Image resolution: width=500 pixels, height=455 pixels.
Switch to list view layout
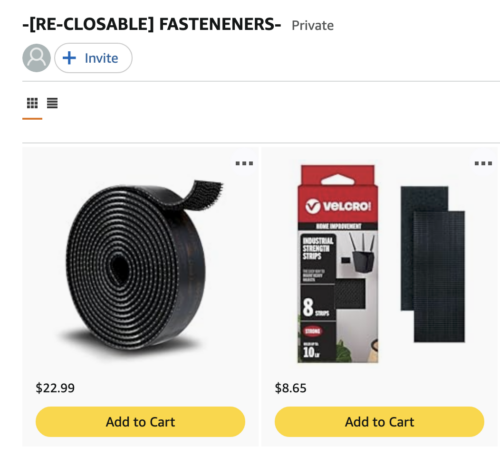click(52, 103)
